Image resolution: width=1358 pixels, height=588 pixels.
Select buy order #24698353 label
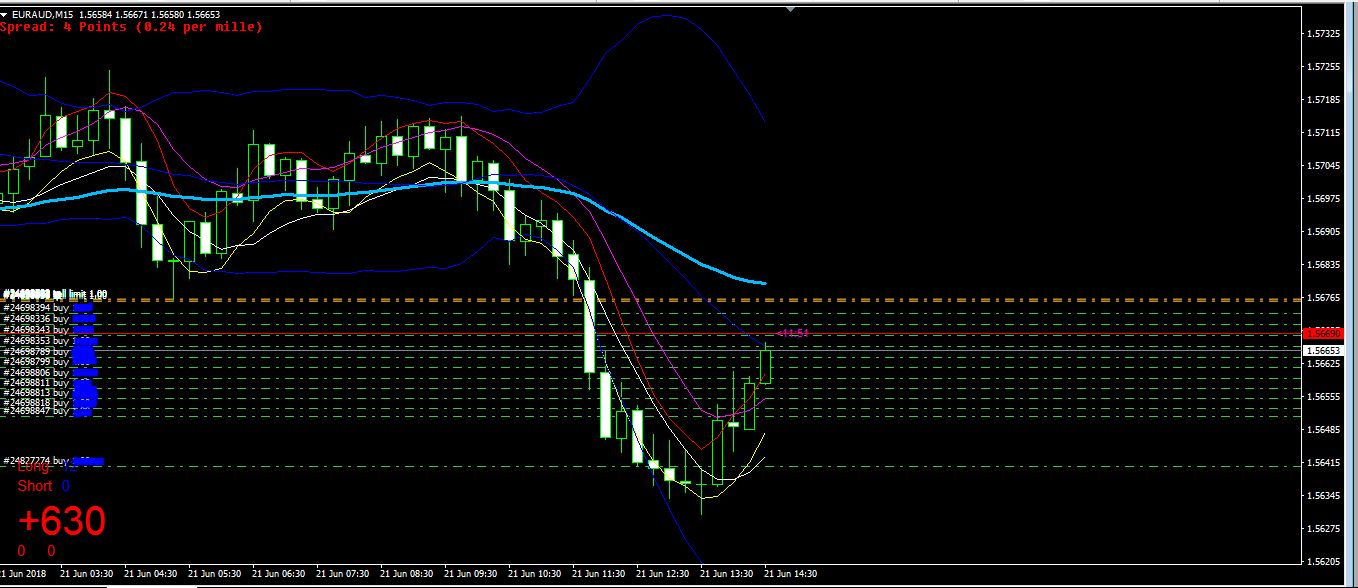(36, 341)
